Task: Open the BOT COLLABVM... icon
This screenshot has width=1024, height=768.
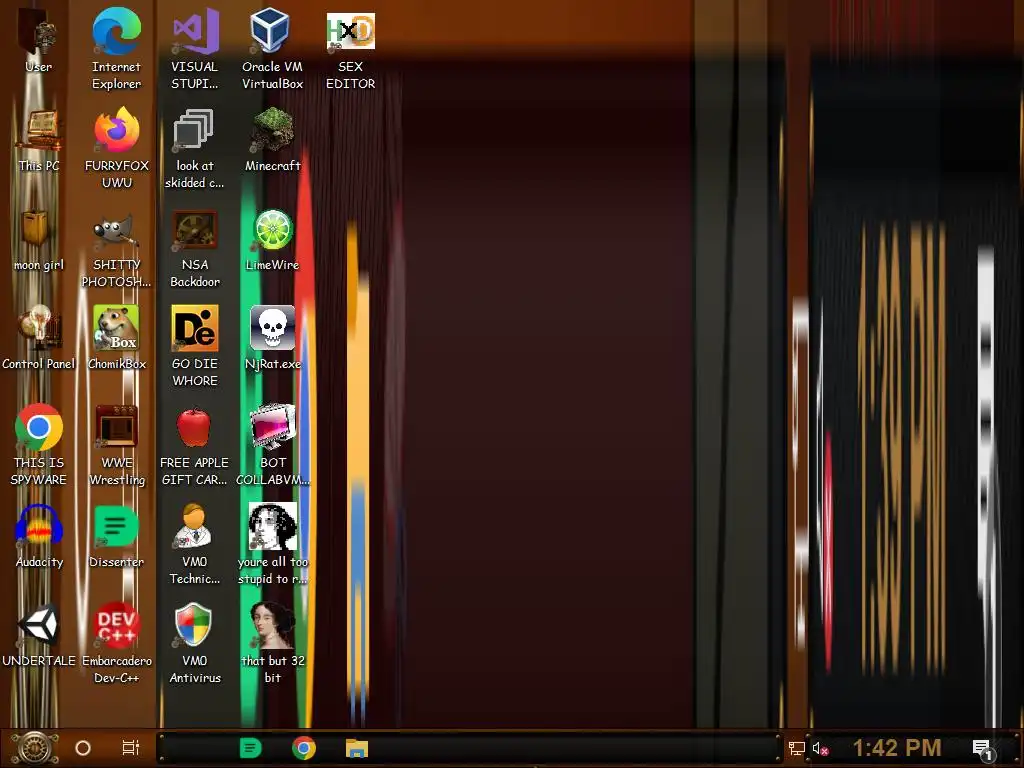Action: click(x=272, y=445)
